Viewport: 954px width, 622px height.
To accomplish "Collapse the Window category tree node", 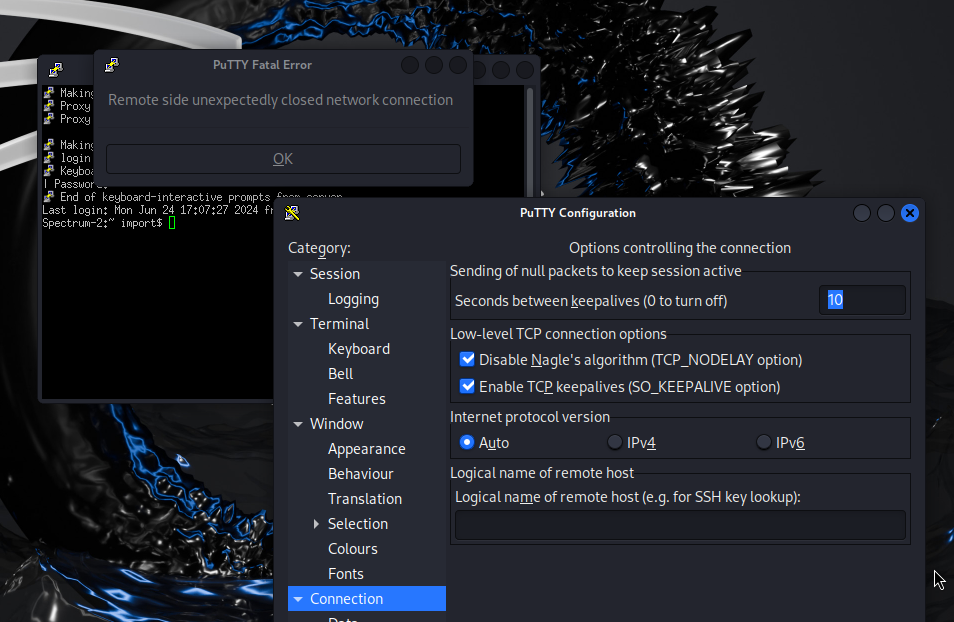I will coord(298,424).
